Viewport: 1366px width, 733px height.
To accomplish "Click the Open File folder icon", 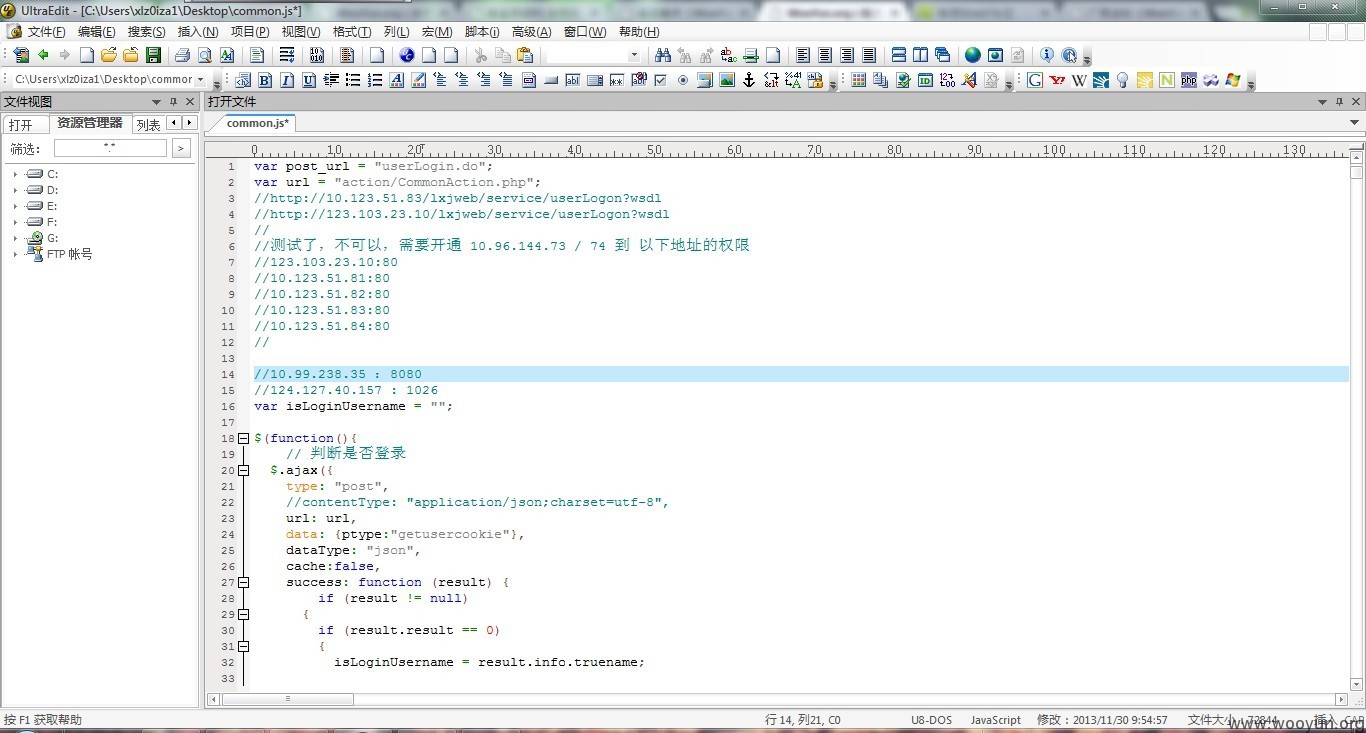I will [109, 55].
